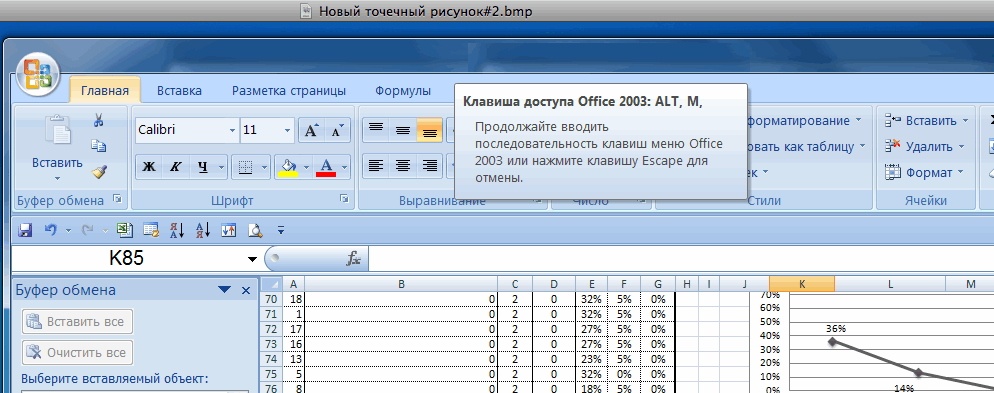The width and height of the screenshot is (994, 393).
Task: Decrease font size with the small A button
Action: (337, 131)
